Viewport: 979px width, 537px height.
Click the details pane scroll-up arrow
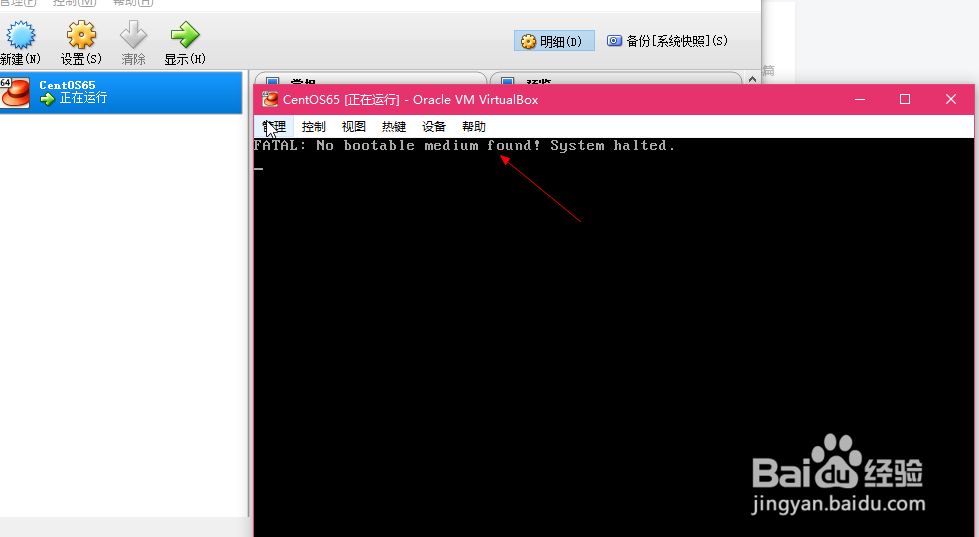click(752, 79)
